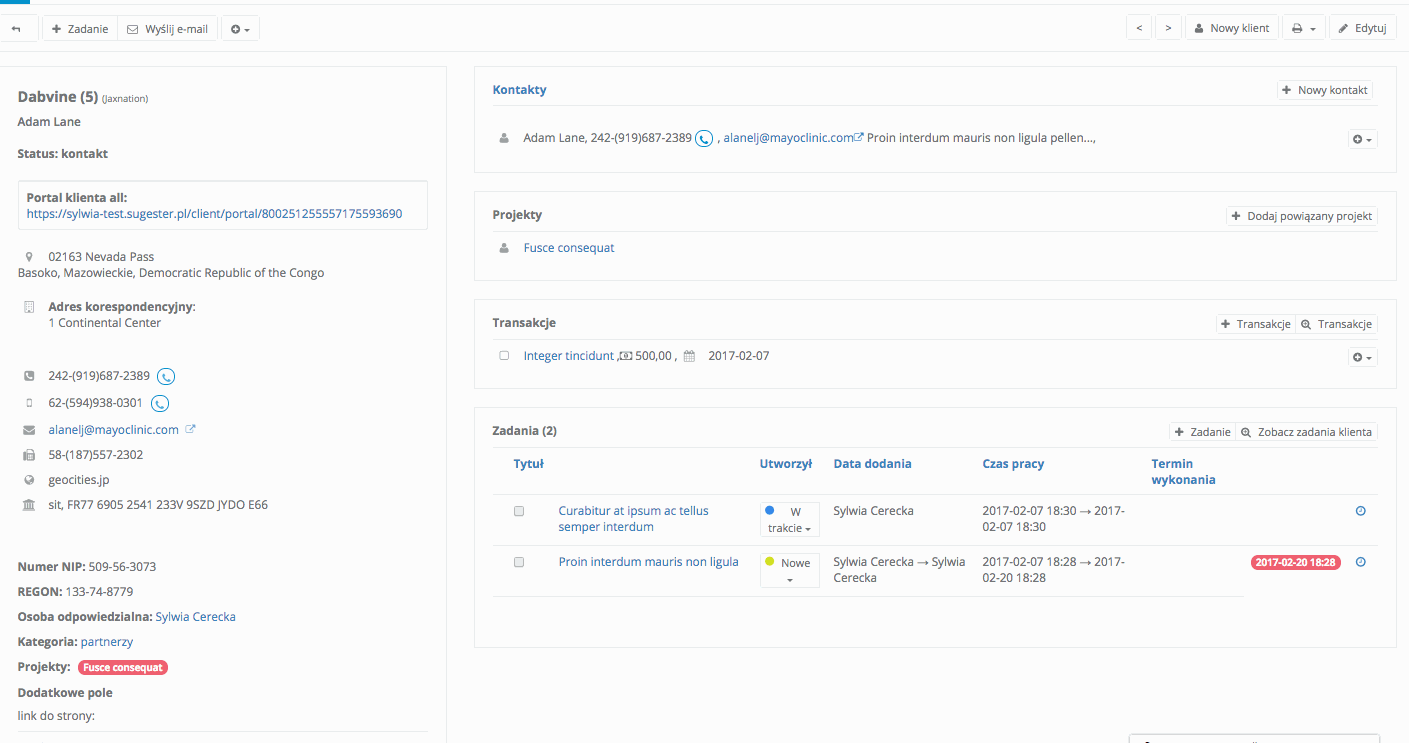Select the Proin interdum mauris task checkbox
The height and width of the screenshot is (743, 1409).
pos(518,562)
